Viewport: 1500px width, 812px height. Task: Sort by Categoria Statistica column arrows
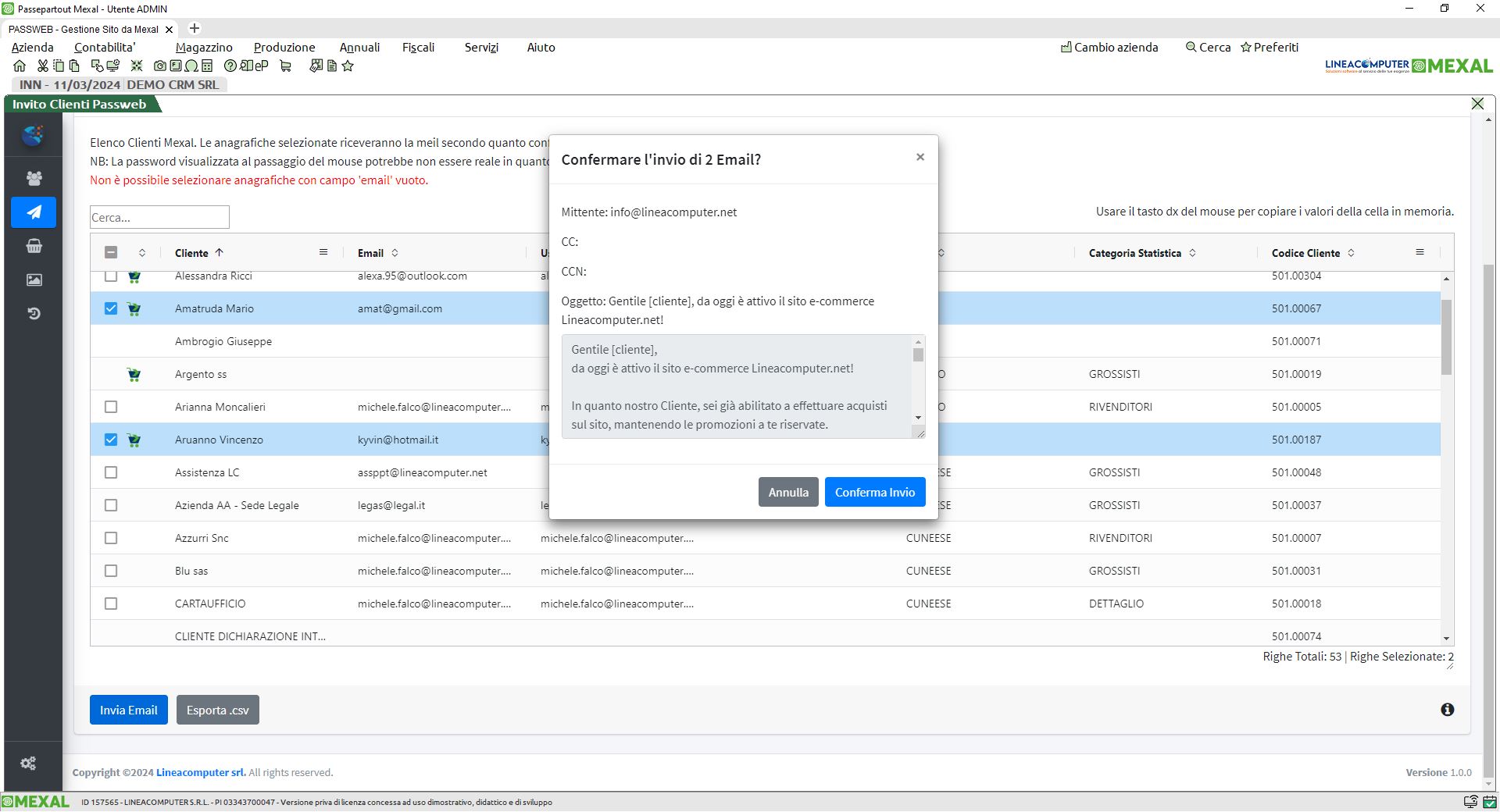pyautogui.click(x=1192, y=253)
